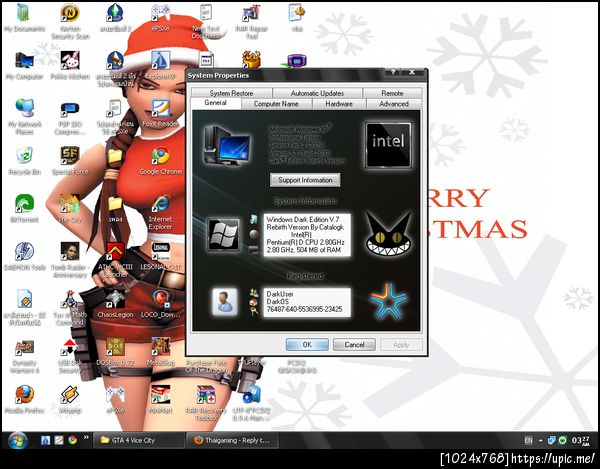Cancel the System Properties dialog

(354, 344)
